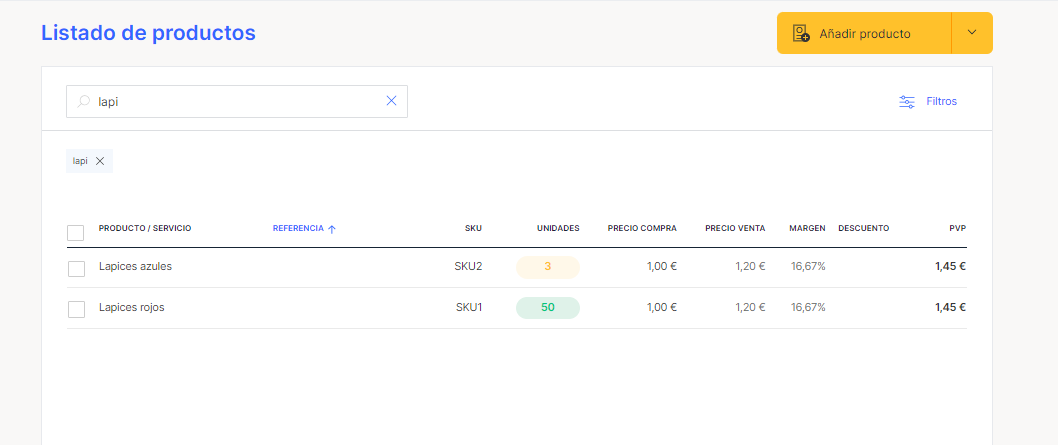Screen dimensions: 1058x445
Task: Sort by the Precio Venta column header
Action: click(735, 229)
